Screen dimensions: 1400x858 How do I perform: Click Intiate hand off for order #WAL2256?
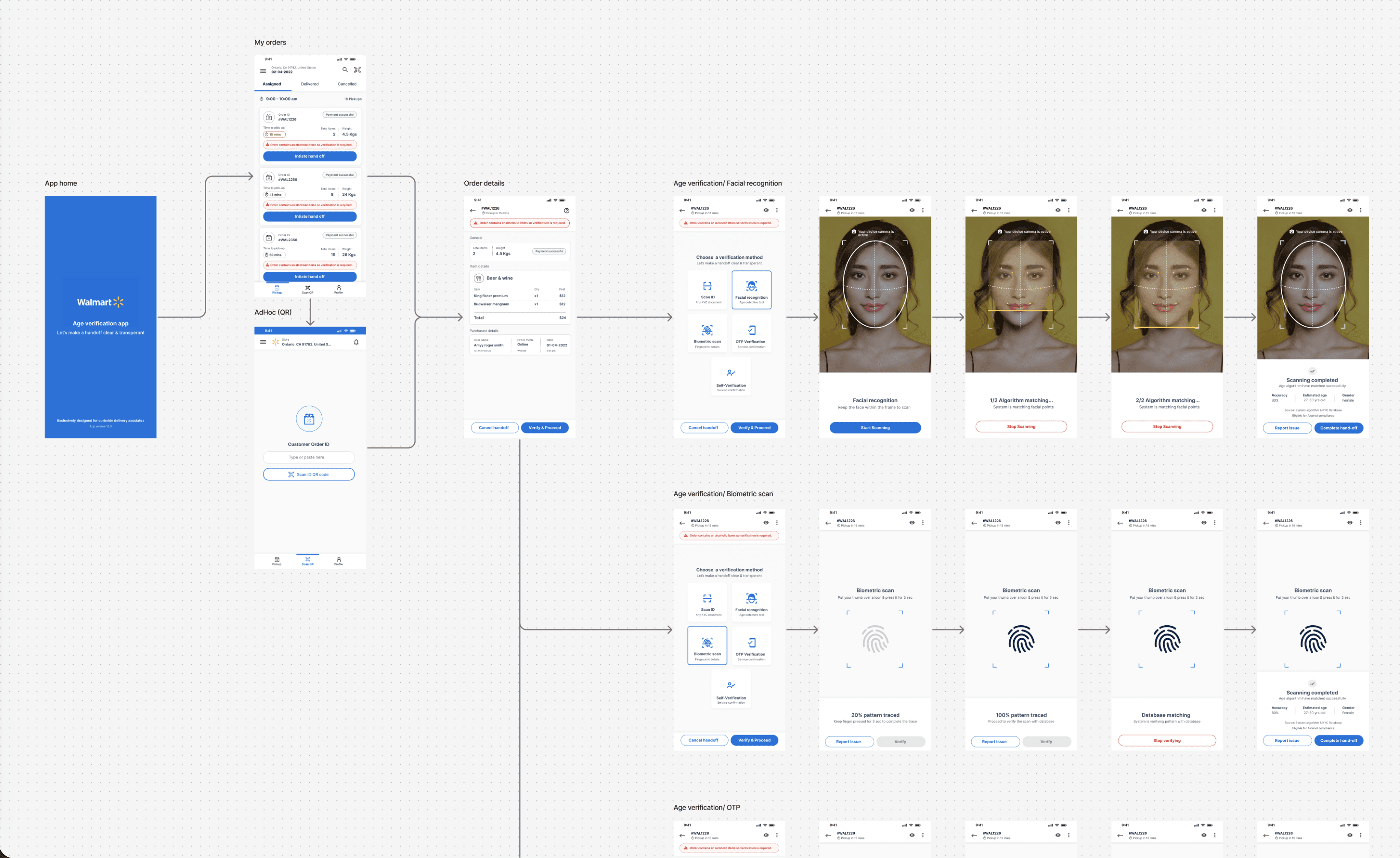click(x=310, y=216)
